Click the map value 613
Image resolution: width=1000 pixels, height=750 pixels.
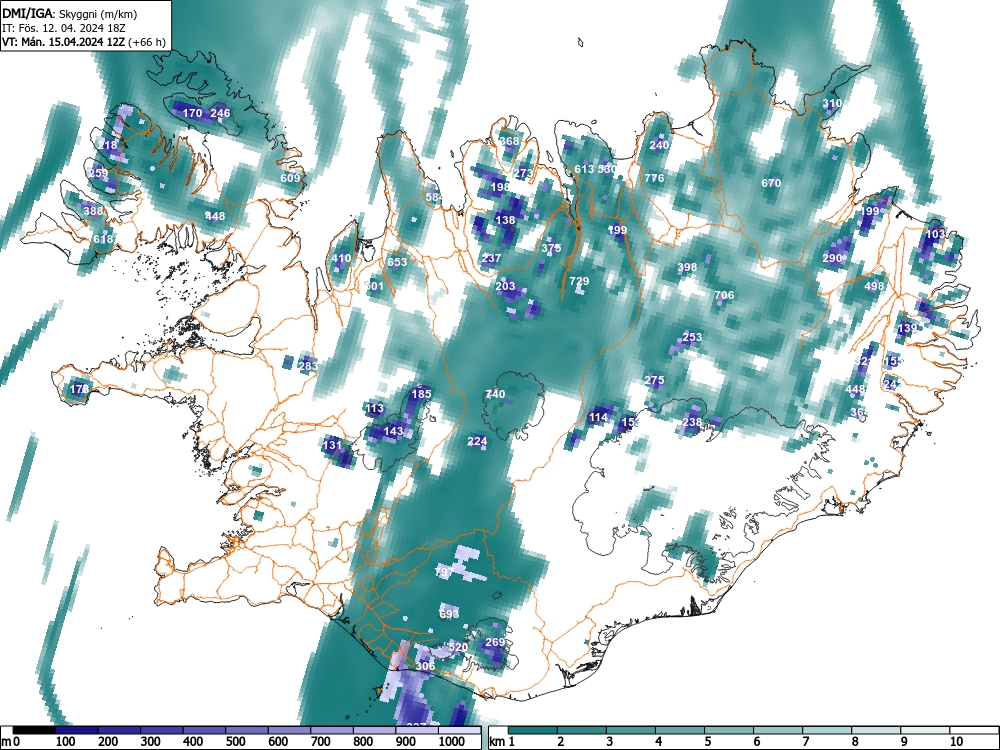coord(584,169)
